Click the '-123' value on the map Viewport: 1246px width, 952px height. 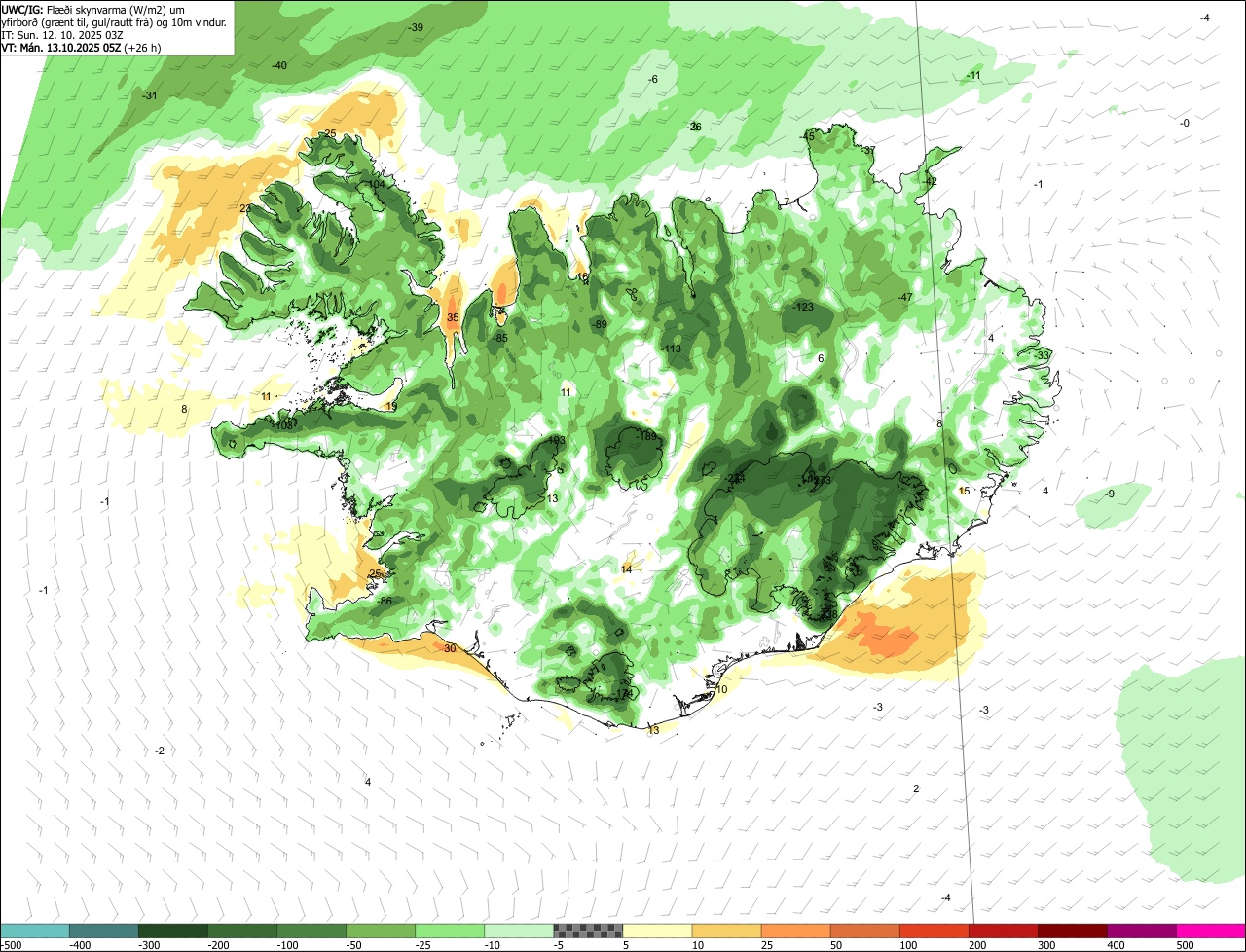click(x=803, y=307)
